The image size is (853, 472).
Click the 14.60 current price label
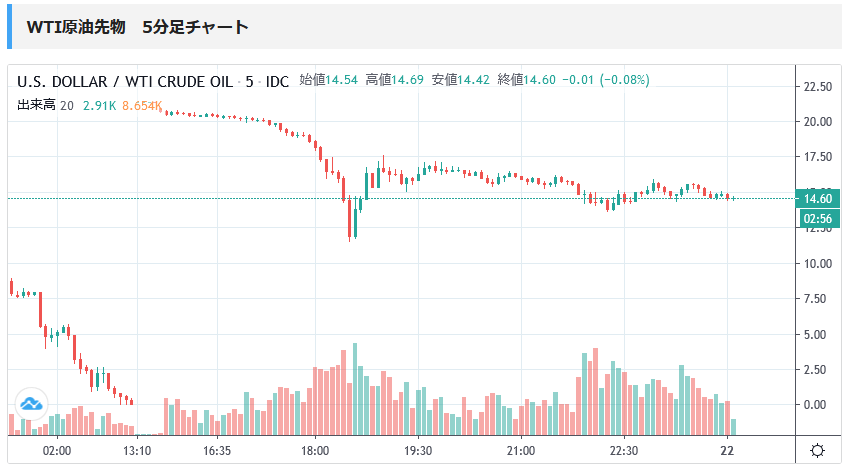pyautogui.click(x=819, y=198)
